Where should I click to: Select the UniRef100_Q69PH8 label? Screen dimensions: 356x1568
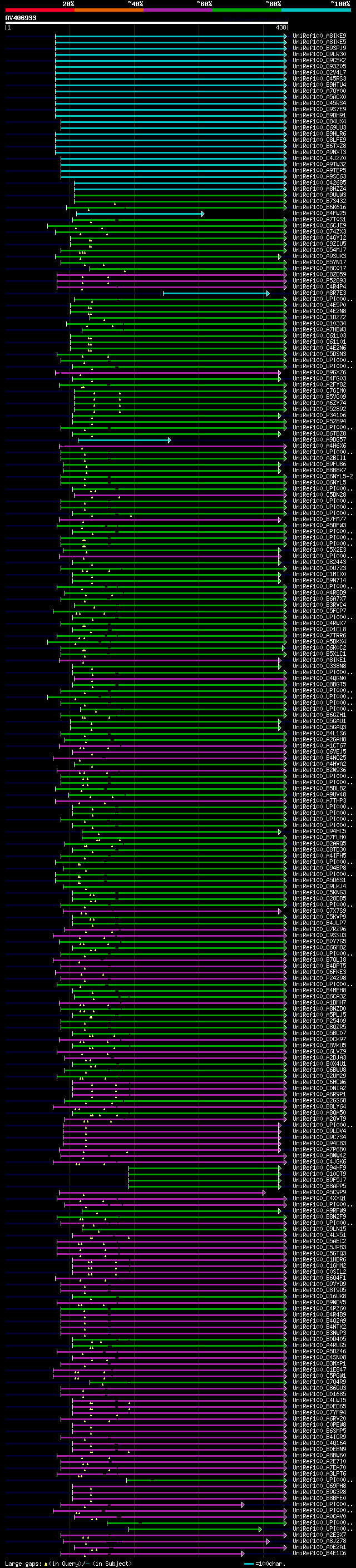click(319, 1486)
